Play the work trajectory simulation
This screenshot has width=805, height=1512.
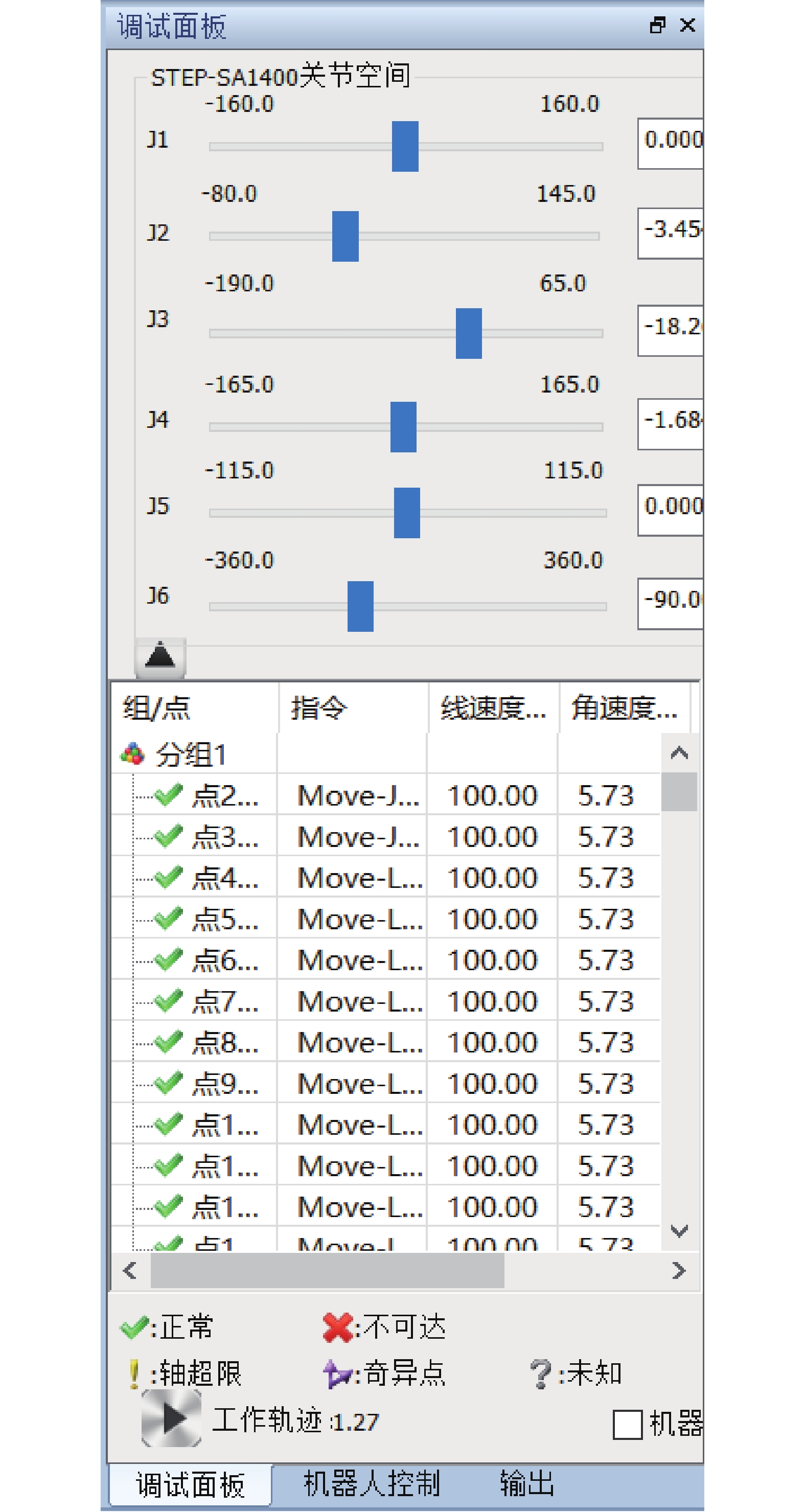171,1418
